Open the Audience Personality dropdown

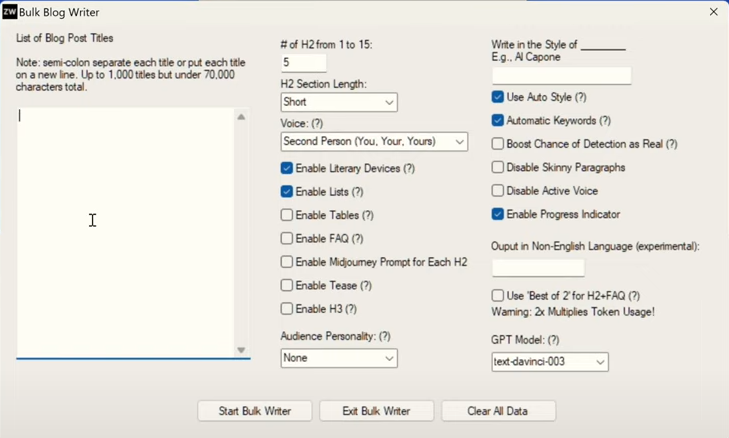coord(339,358)
